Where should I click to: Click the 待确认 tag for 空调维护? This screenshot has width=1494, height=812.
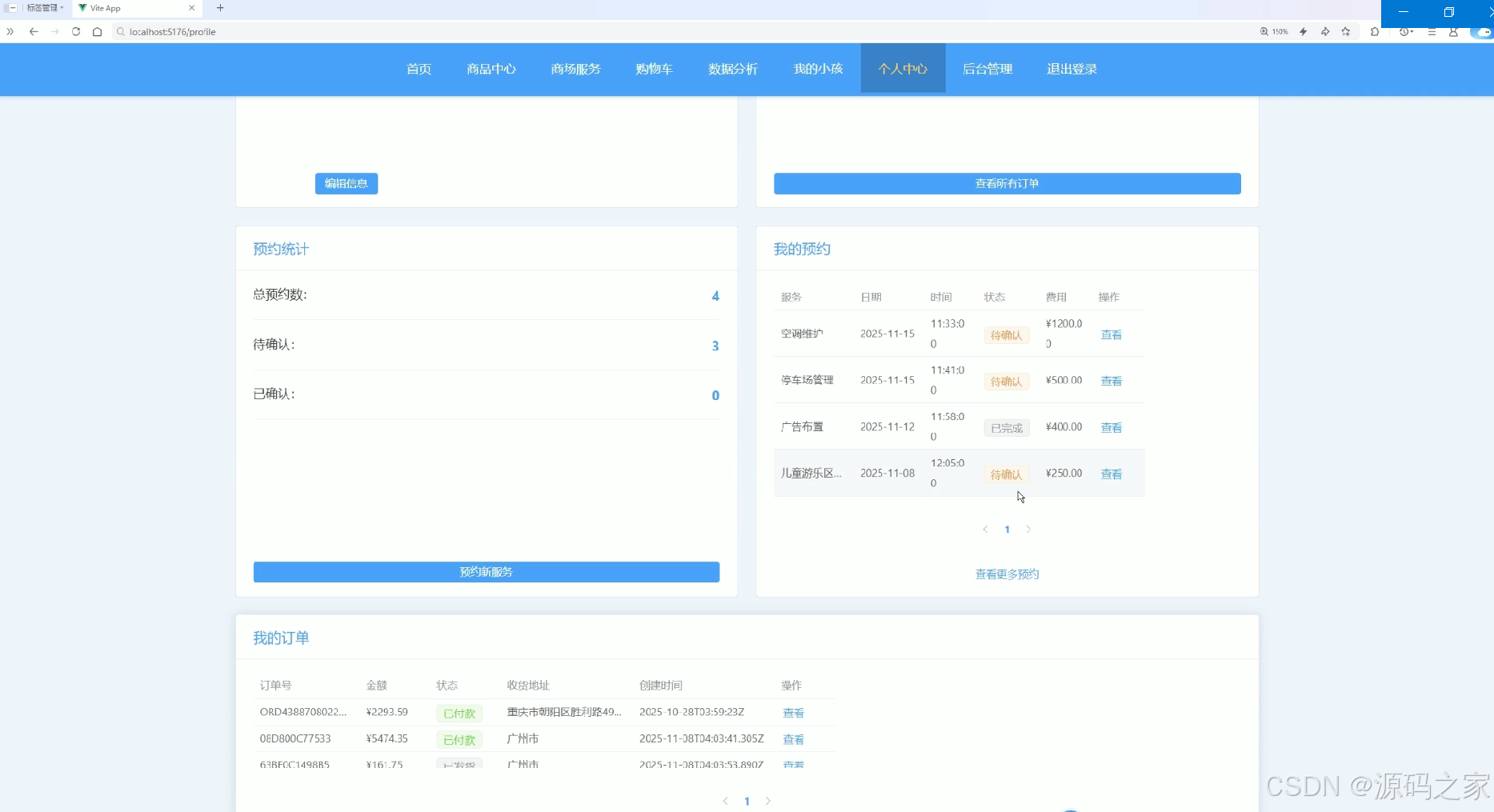(x=1006, y=335)
